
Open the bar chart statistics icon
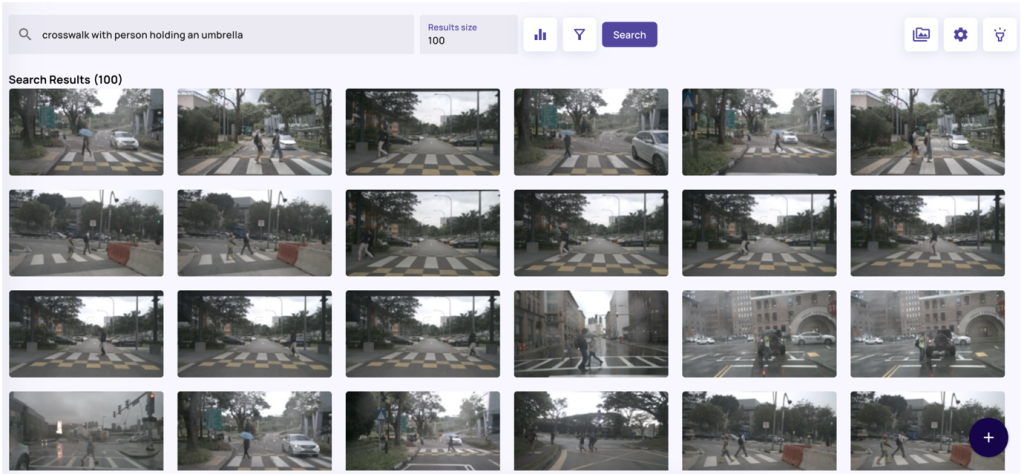coord(540,35)
